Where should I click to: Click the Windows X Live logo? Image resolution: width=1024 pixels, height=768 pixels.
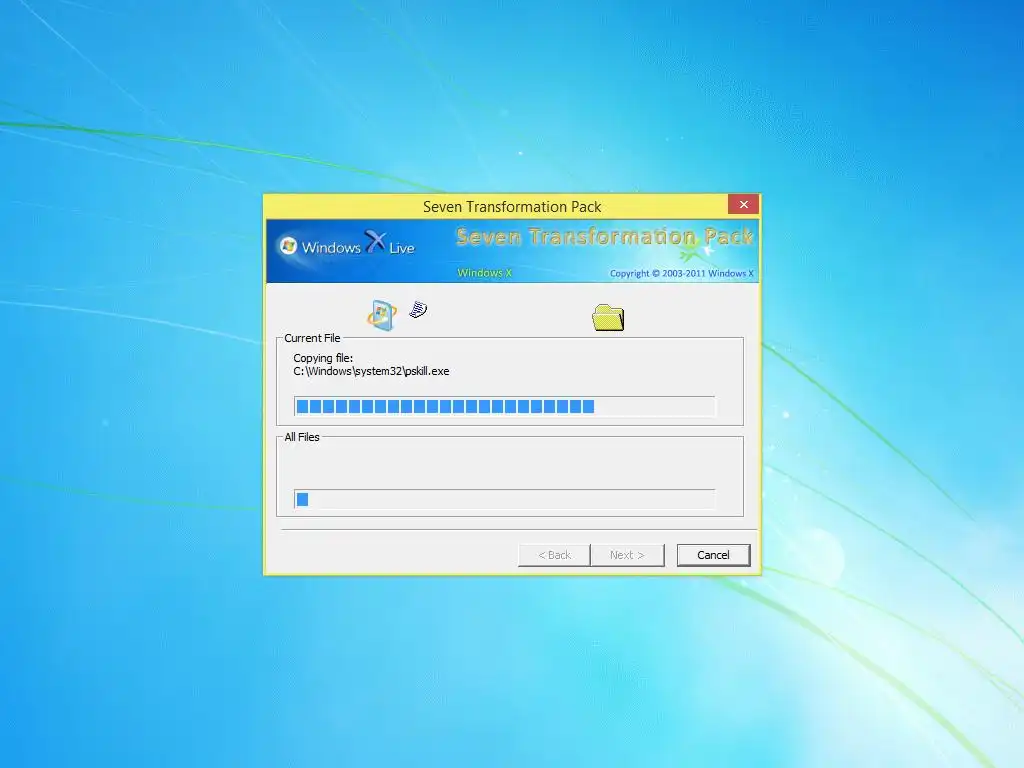click(347, 244)
